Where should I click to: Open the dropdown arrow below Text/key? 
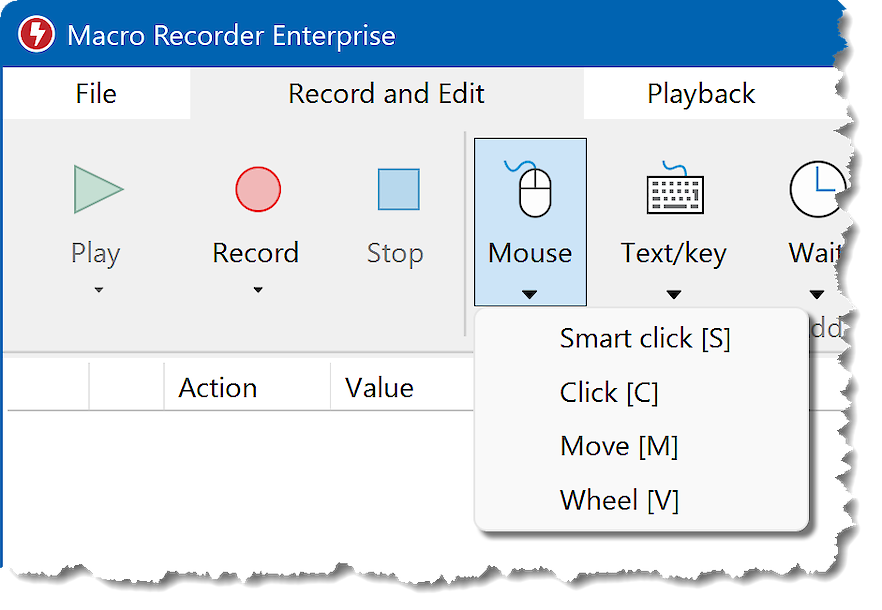point(674,294)
